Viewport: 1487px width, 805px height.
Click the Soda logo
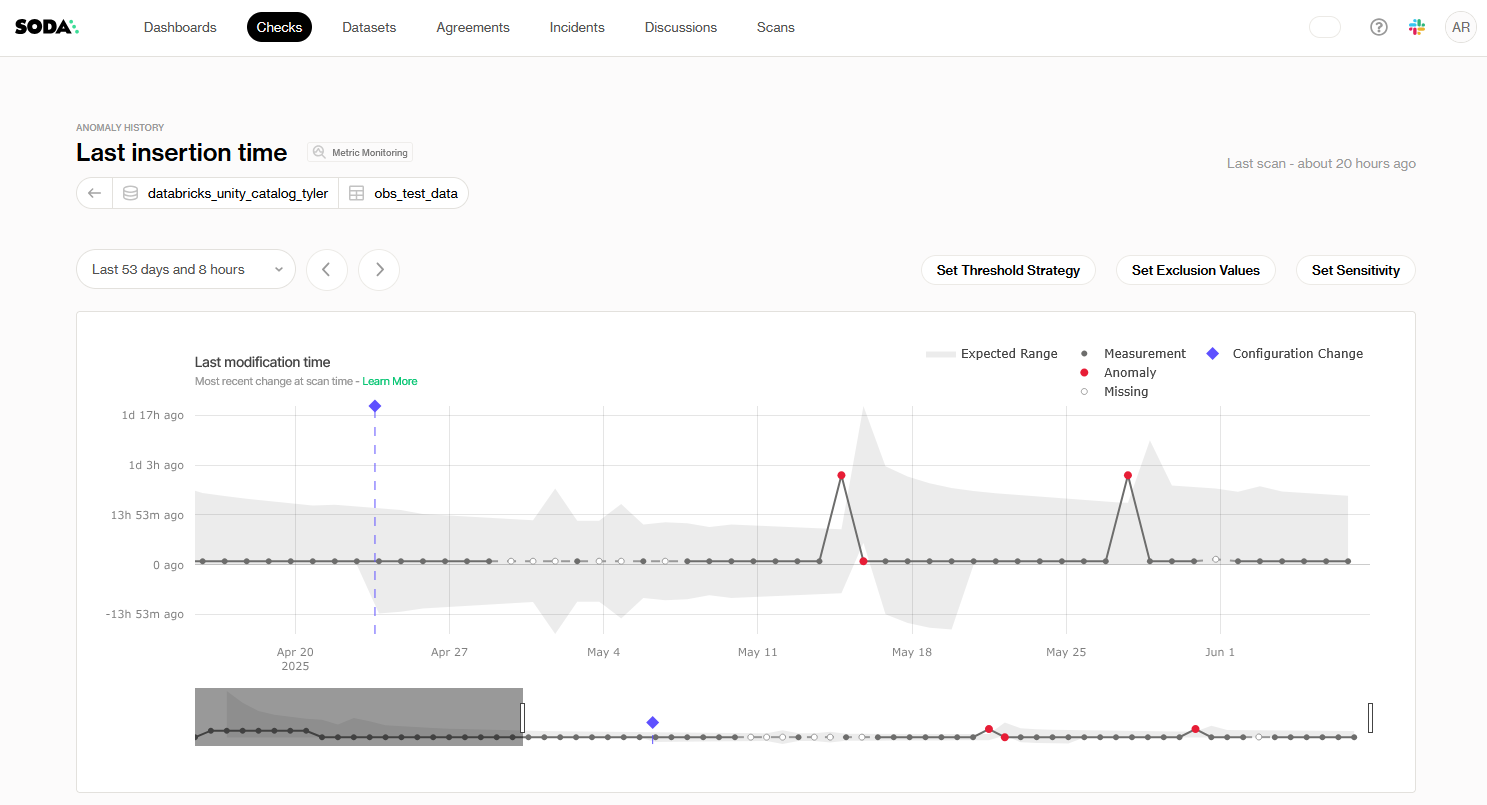pyautogui.click(x=46, y=27)
